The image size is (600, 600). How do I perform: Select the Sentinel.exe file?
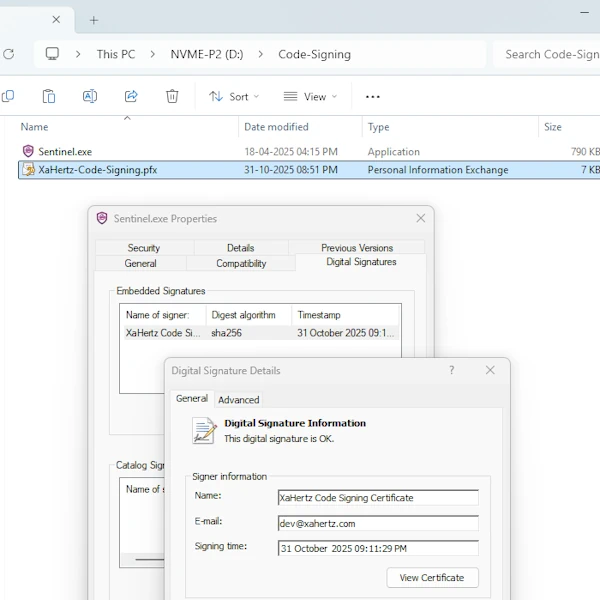click(x=64, y=151)
